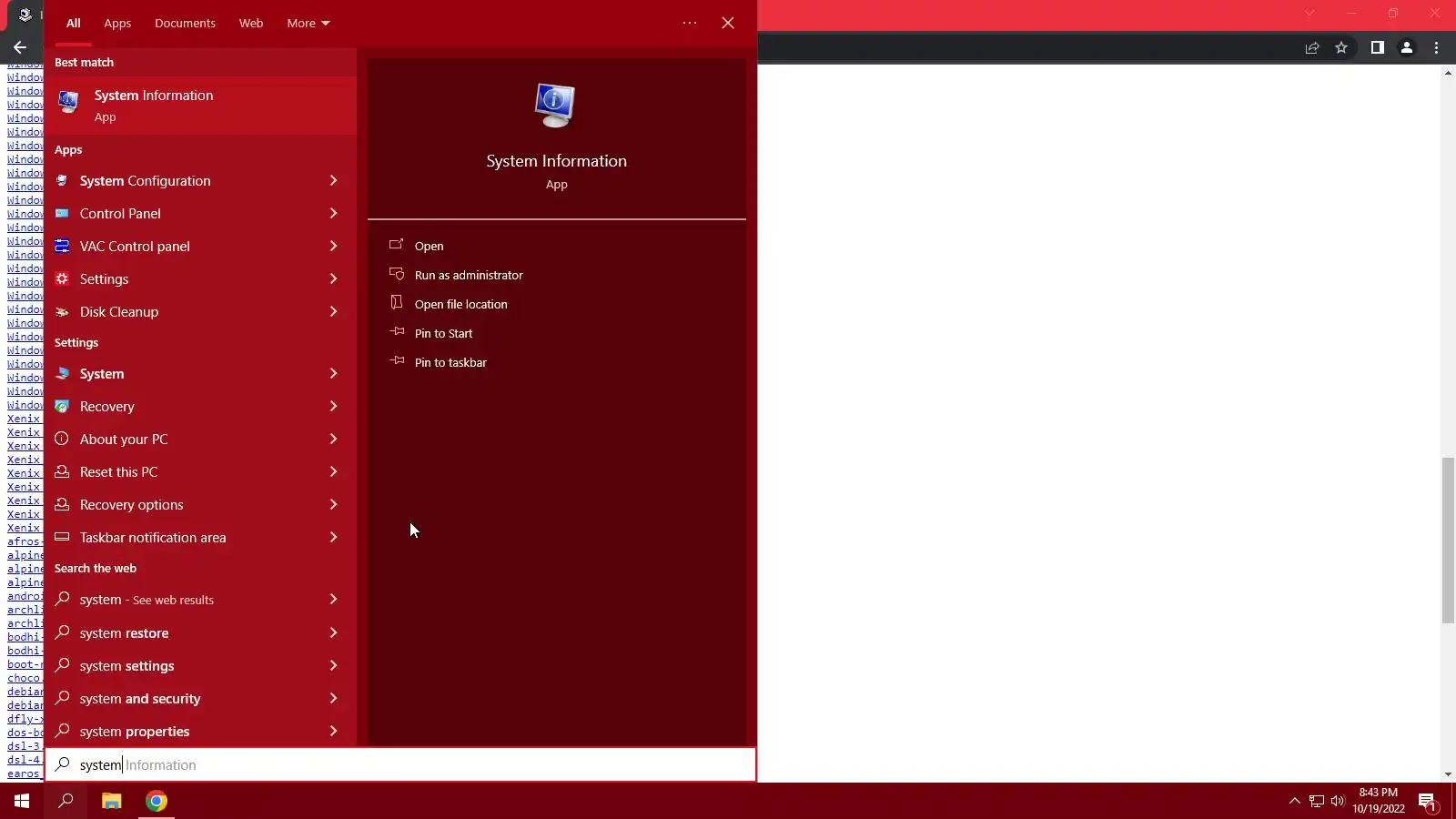
Task: Click the Reset this PC result text
Action: (x=118, y=471)
